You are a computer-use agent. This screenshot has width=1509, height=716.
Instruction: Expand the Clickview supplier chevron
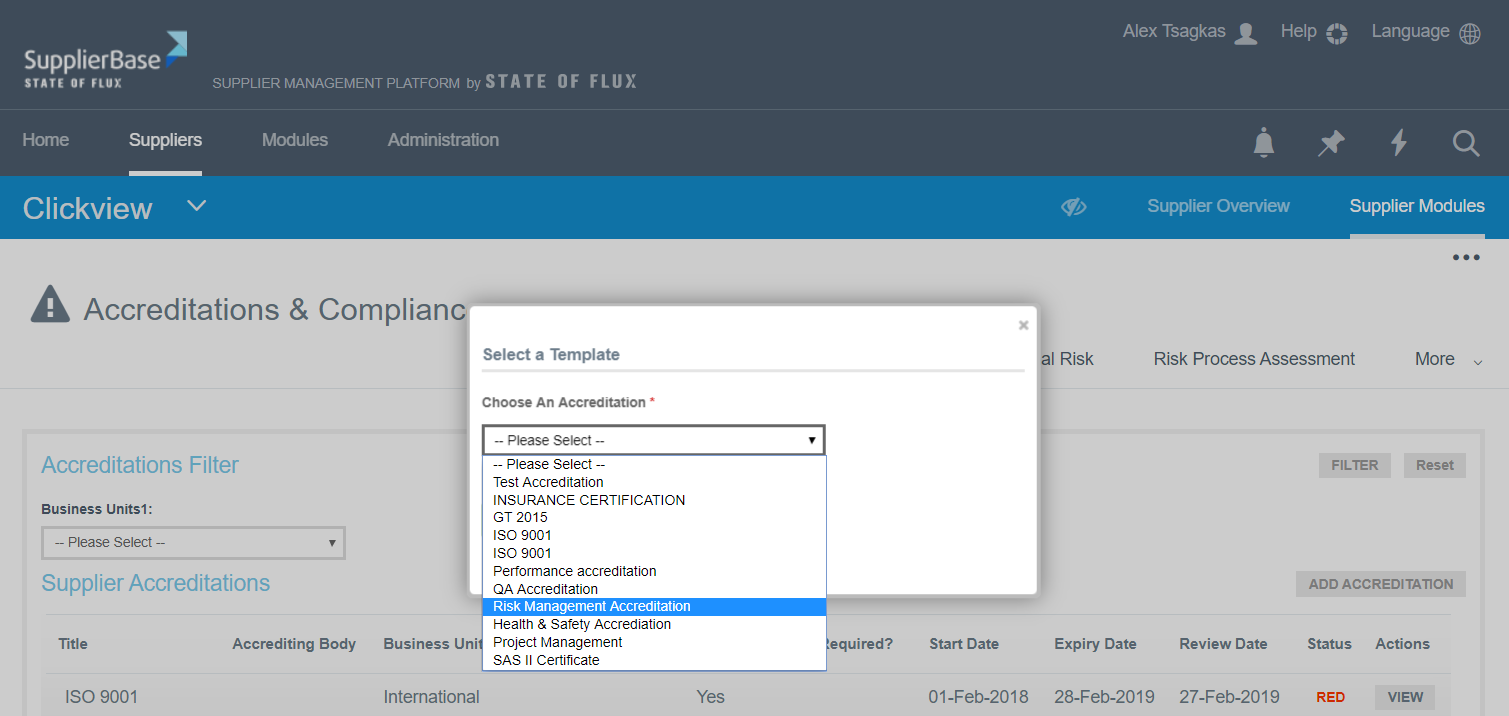[197, 206]
